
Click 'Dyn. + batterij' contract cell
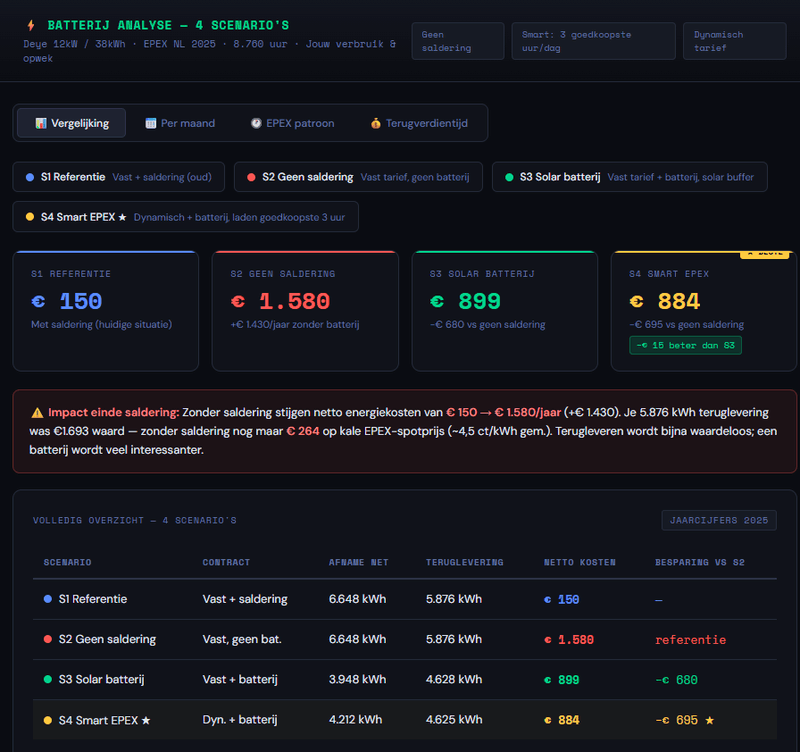tap(240, 720)
